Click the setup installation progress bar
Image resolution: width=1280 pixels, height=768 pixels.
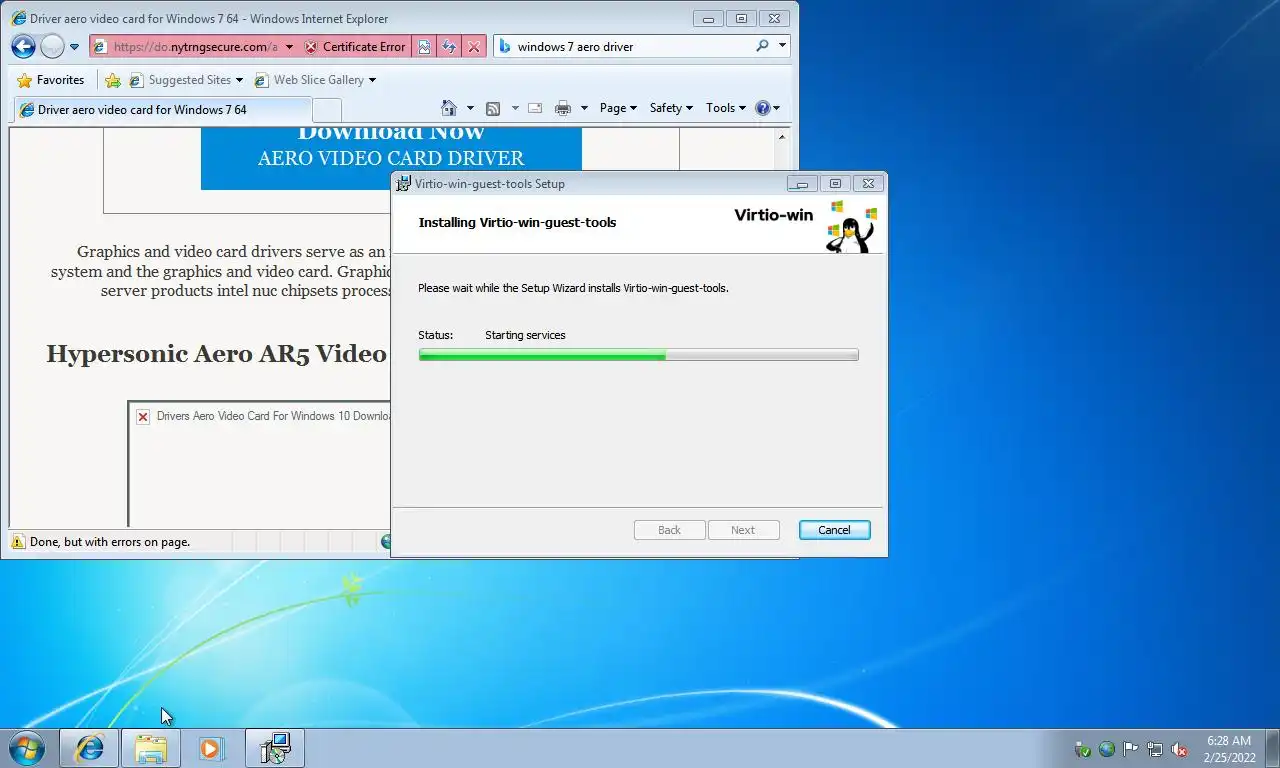pos(638,354)
